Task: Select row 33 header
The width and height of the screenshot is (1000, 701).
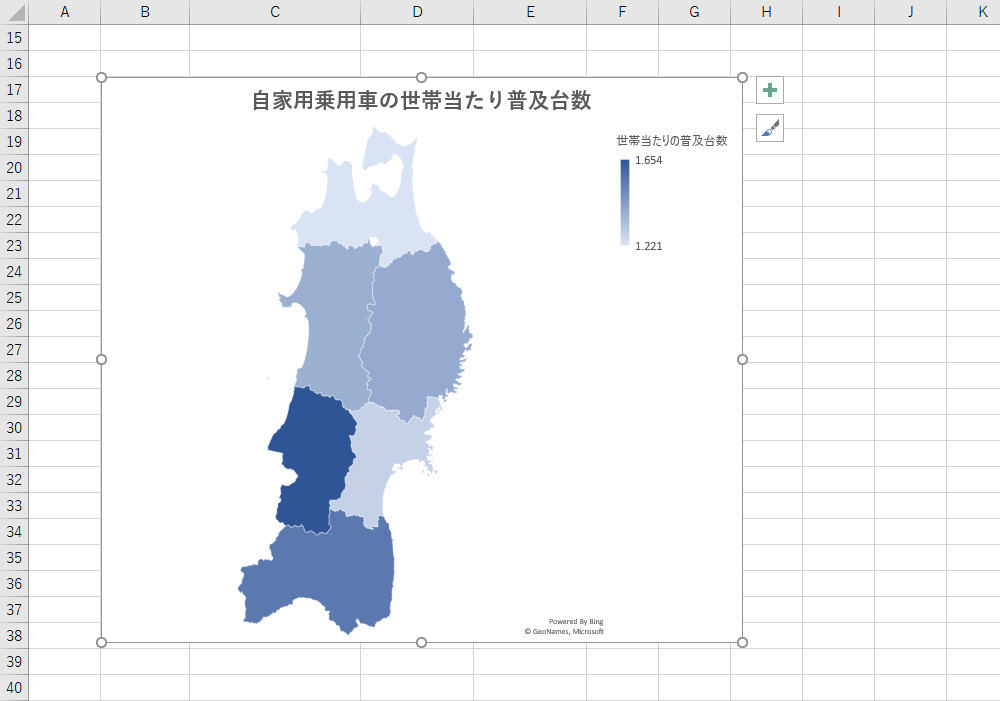Action: [x=14, y=506]
